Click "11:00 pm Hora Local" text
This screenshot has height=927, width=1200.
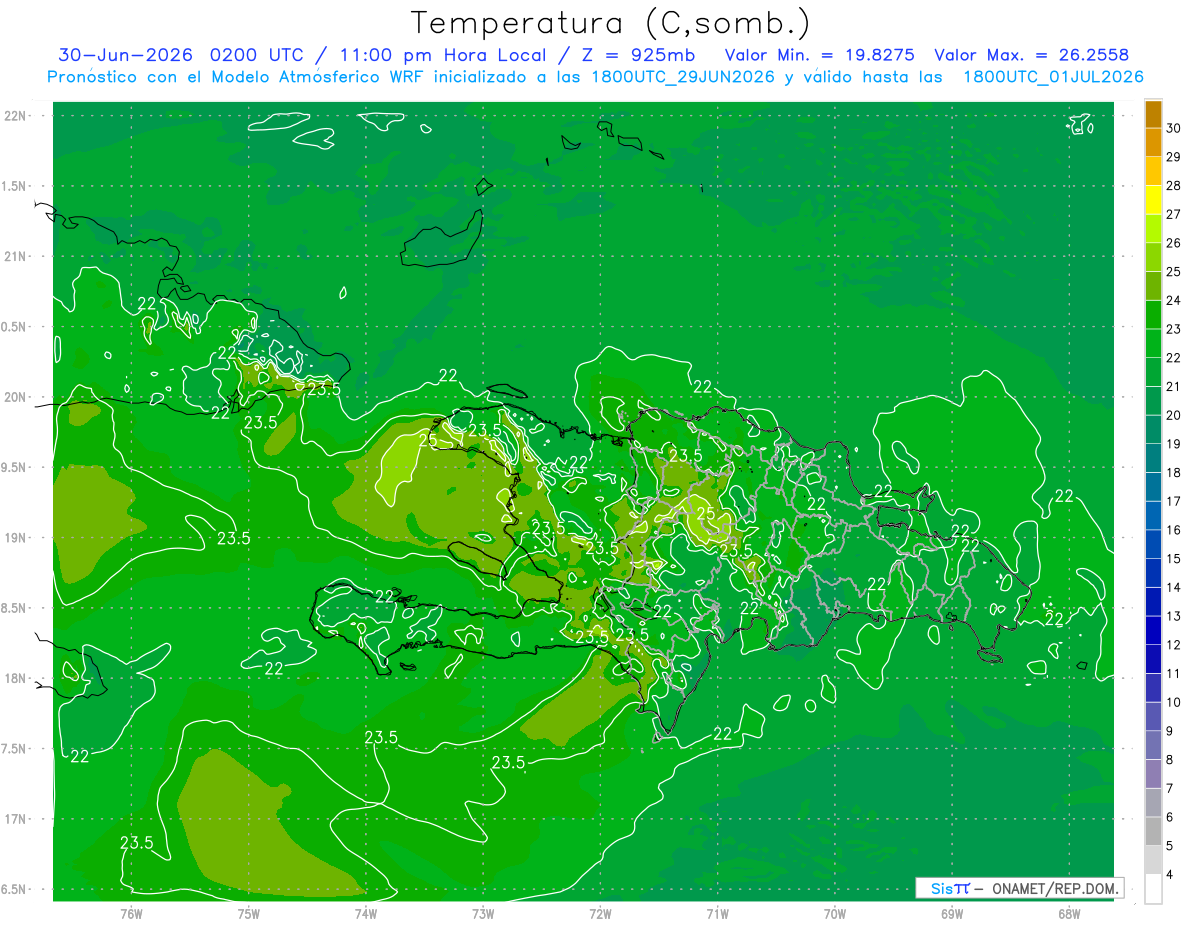point(444,55)
